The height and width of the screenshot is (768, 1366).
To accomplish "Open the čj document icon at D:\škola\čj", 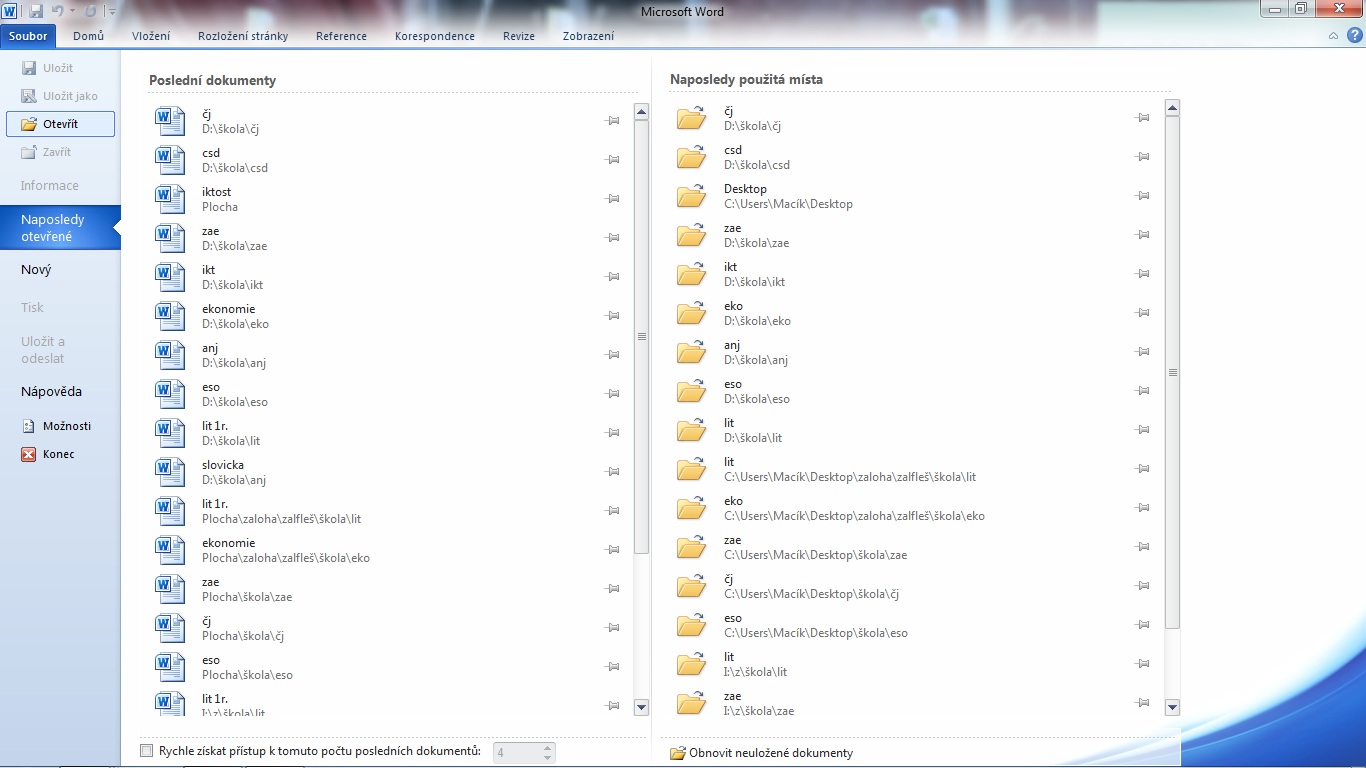I will tap(170, 121).
